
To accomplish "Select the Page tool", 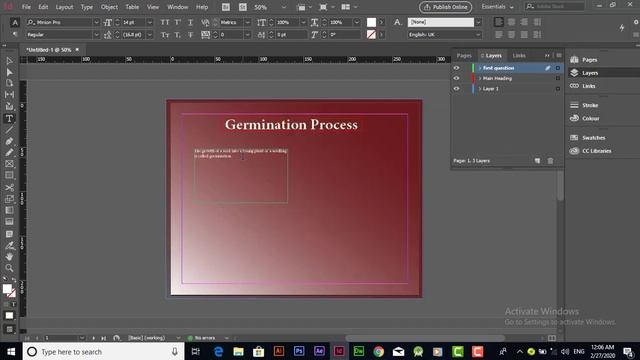I will coord(9,83).
